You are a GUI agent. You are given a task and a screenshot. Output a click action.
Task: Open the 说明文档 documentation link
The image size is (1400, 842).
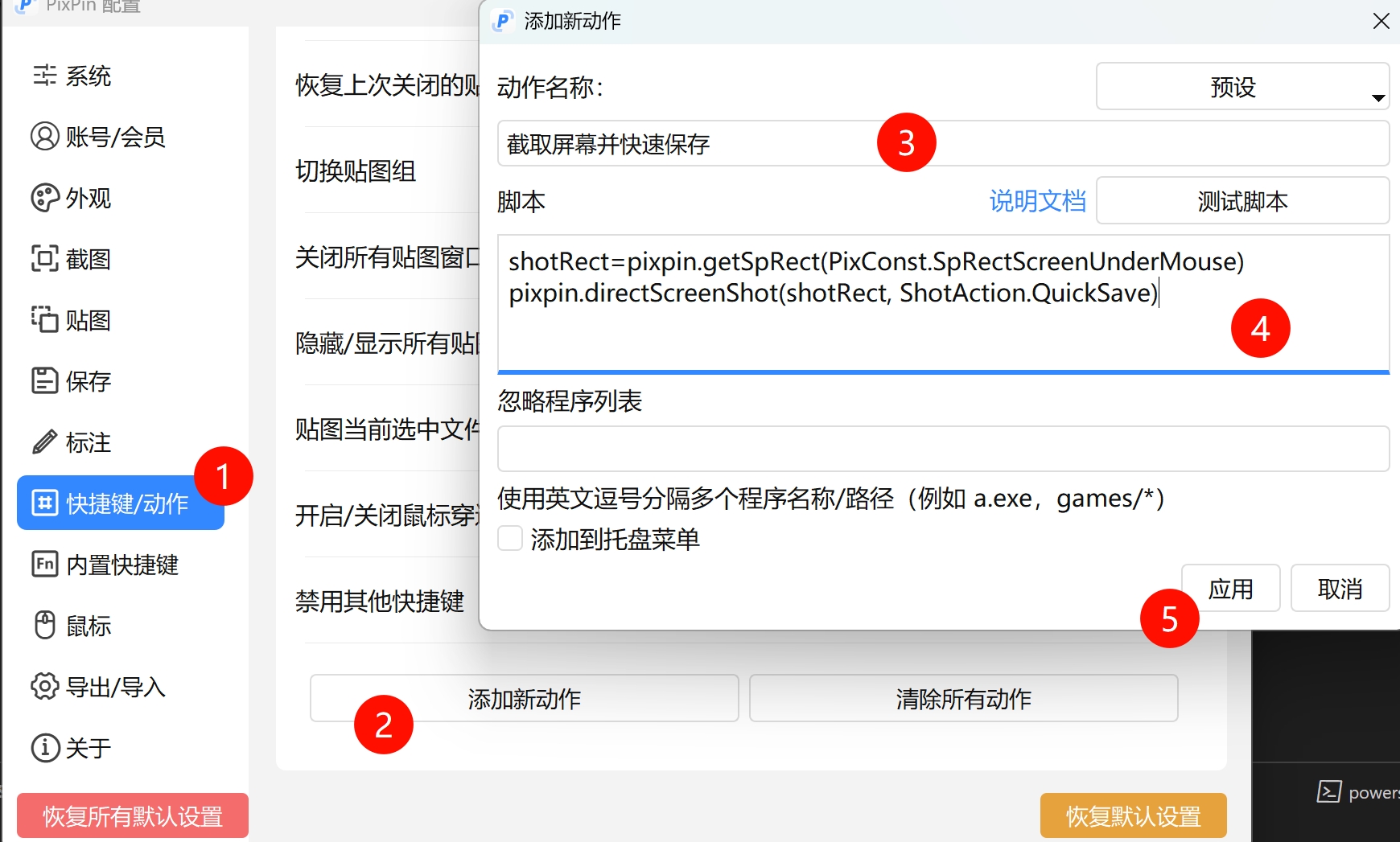point(1036,201)
